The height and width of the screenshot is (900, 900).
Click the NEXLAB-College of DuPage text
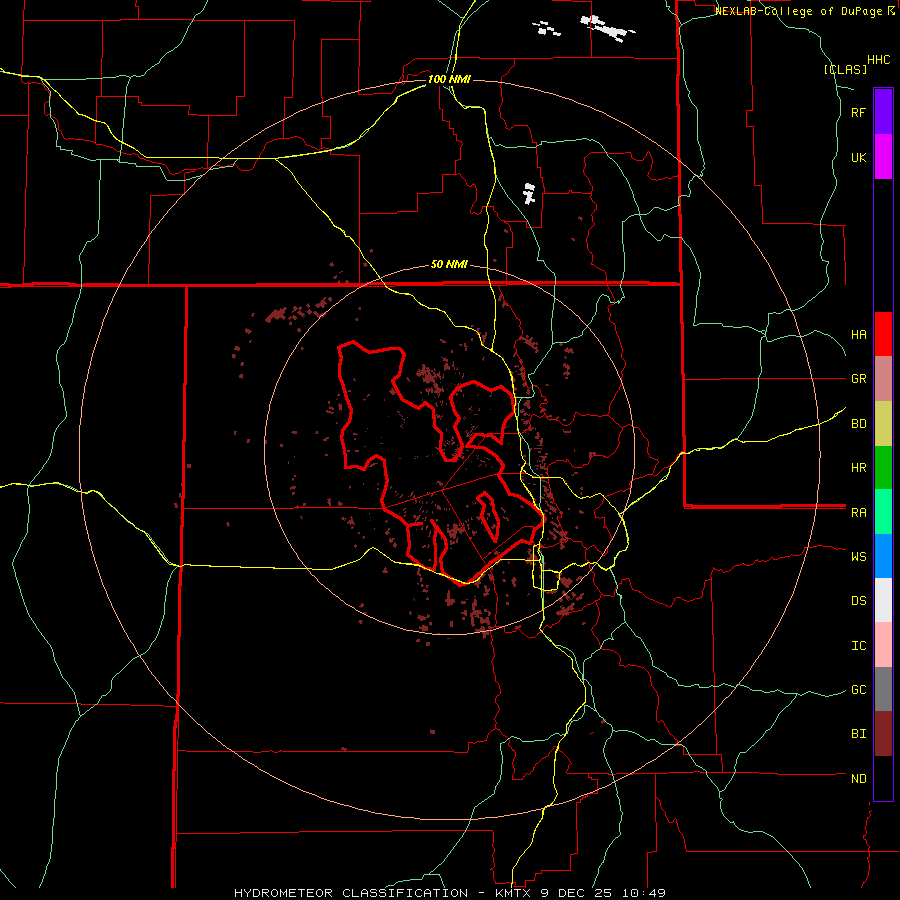(x=799, y=11)
